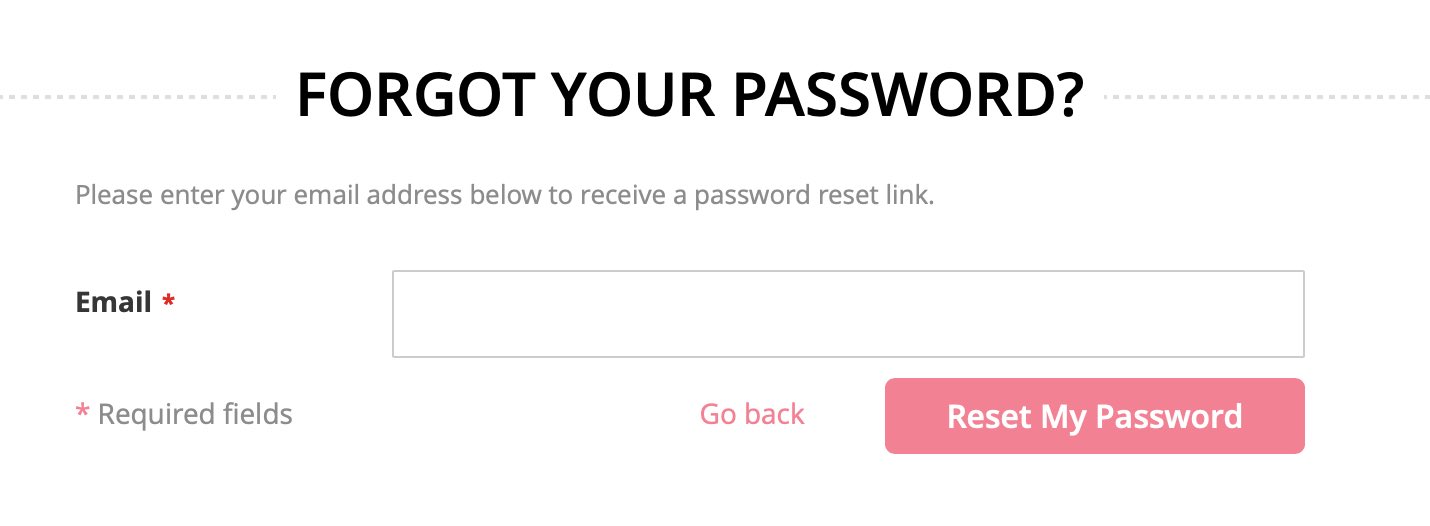The height and width of the screenshot is (526, 1430).
Task: Focus the empty email address text box
Action: click(848, 314)
